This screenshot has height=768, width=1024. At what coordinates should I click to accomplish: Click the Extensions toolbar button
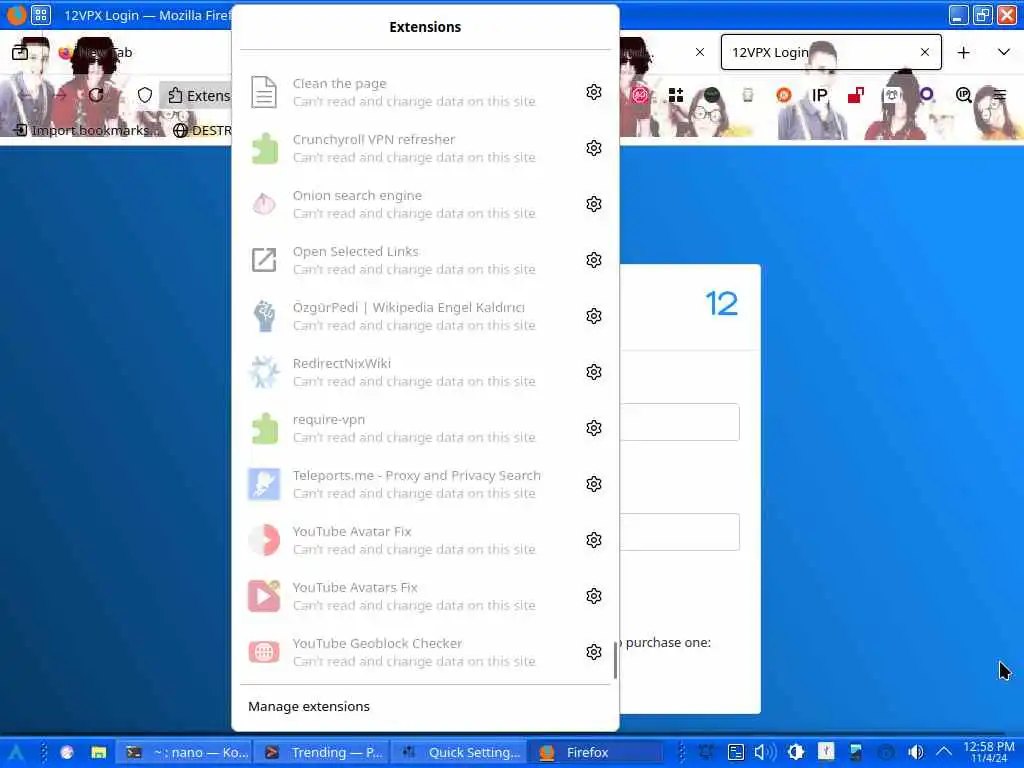click(196, 96)
